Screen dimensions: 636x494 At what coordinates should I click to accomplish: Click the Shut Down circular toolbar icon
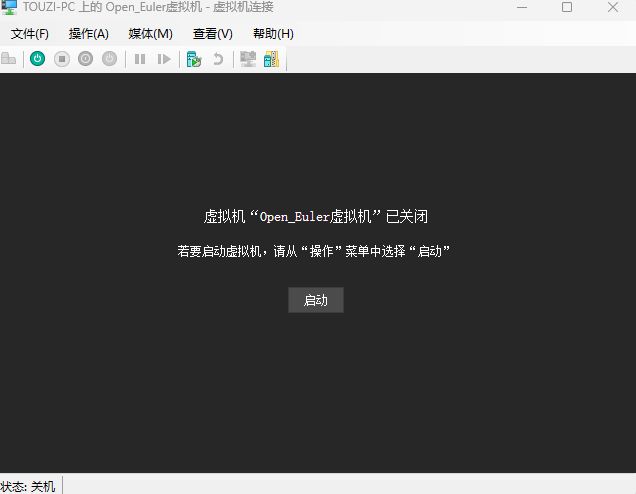point(86,59)
